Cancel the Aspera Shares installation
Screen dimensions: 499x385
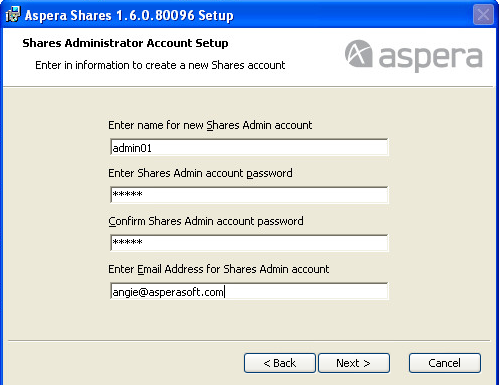[445, 363]
